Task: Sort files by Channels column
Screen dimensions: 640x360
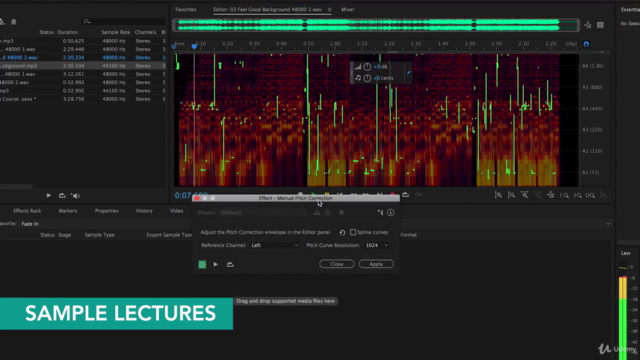Action: pyautogui.click(x=145, y=32)
